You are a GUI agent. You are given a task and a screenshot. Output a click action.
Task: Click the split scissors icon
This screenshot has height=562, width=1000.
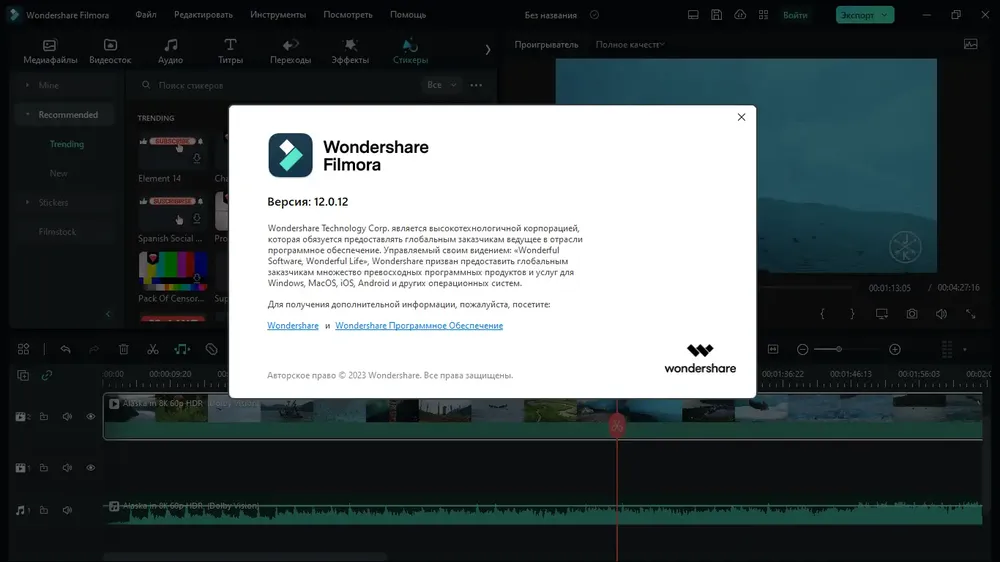(152, 349)
